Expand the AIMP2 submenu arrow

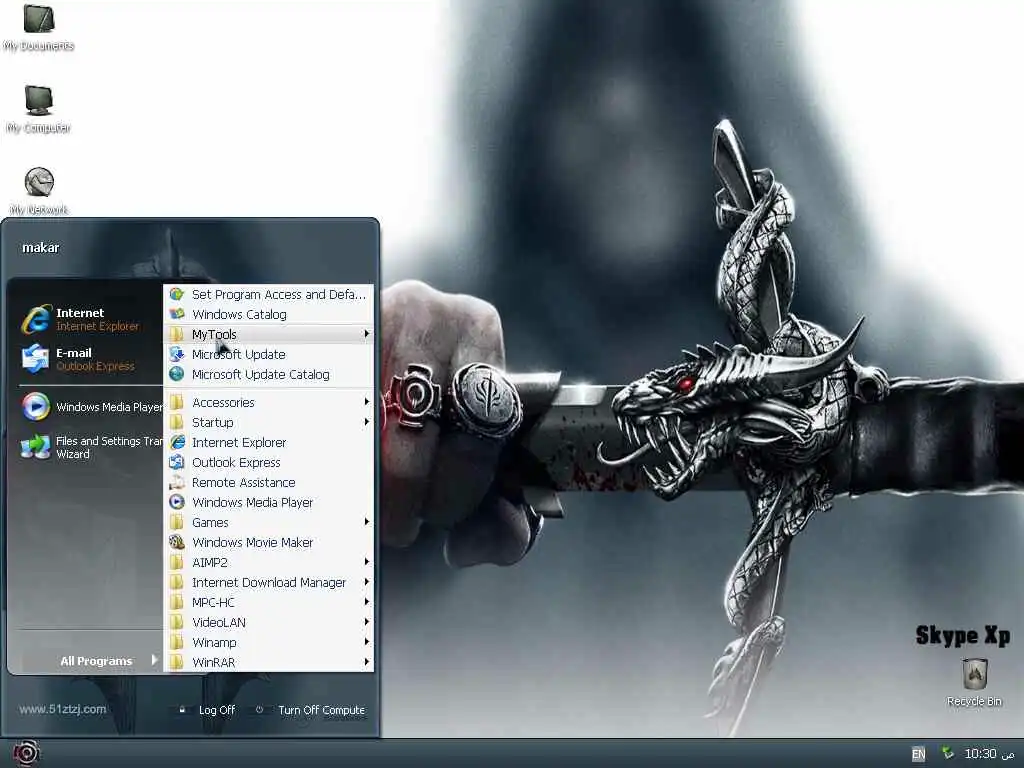click(x=366, y=562)
